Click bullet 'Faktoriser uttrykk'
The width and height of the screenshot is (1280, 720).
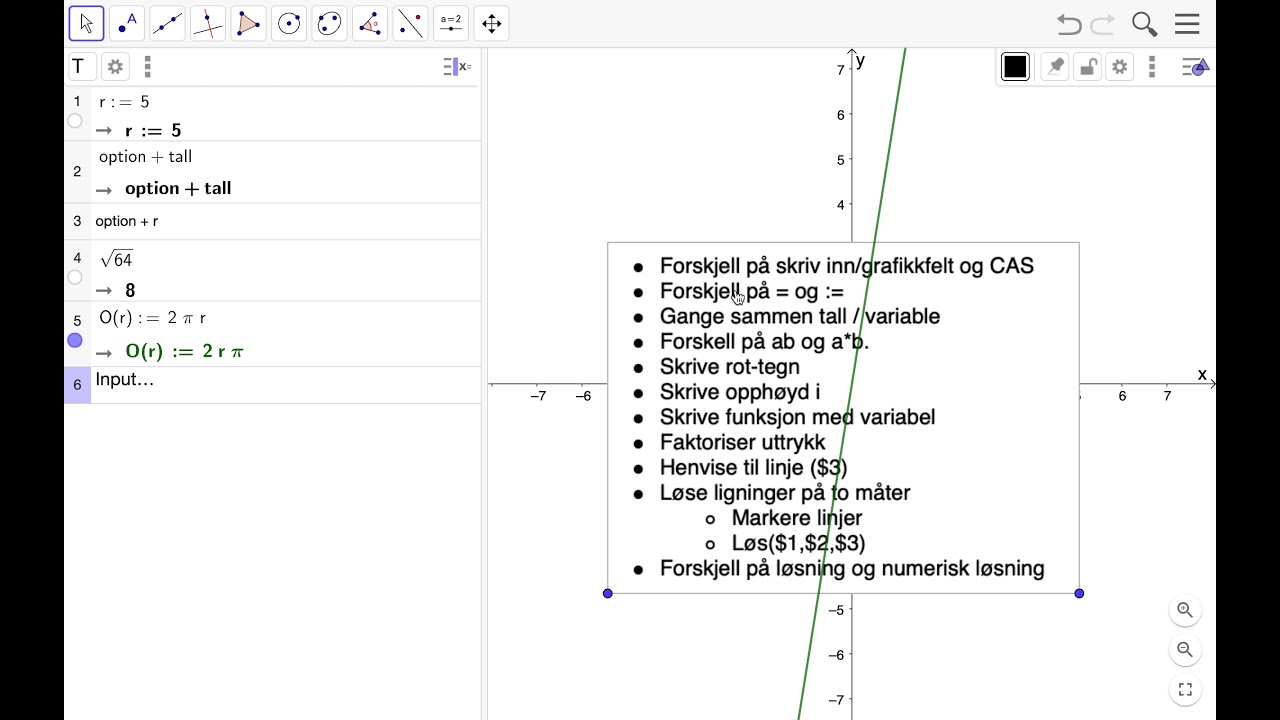coord(743,442)
